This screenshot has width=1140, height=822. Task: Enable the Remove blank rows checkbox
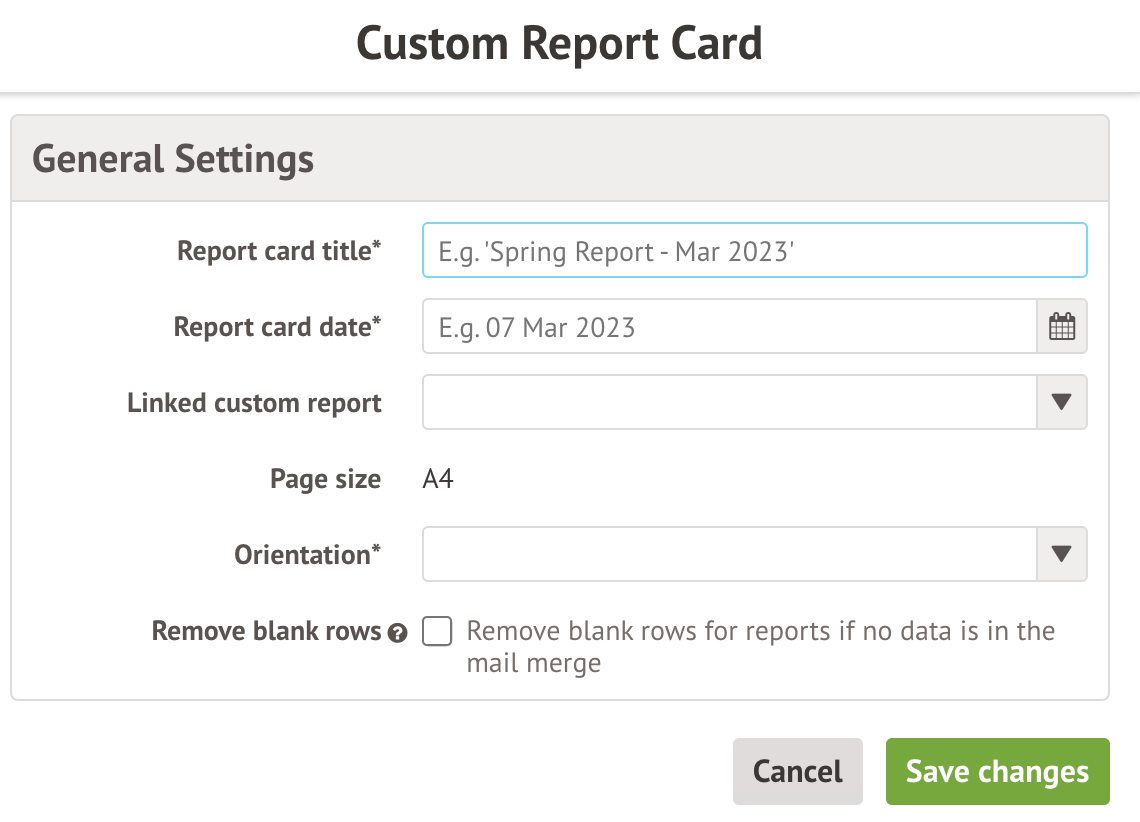(437, 632)
